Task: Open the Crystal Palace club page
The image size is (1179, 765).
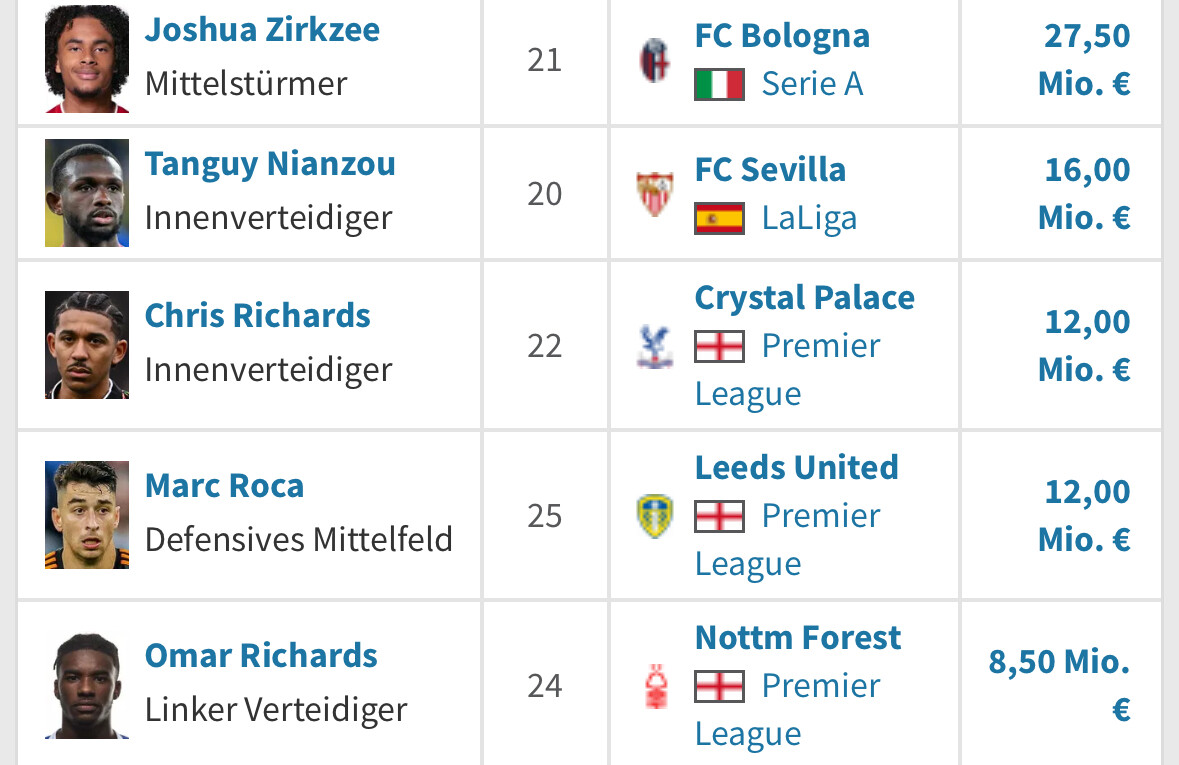Action: 805,298
